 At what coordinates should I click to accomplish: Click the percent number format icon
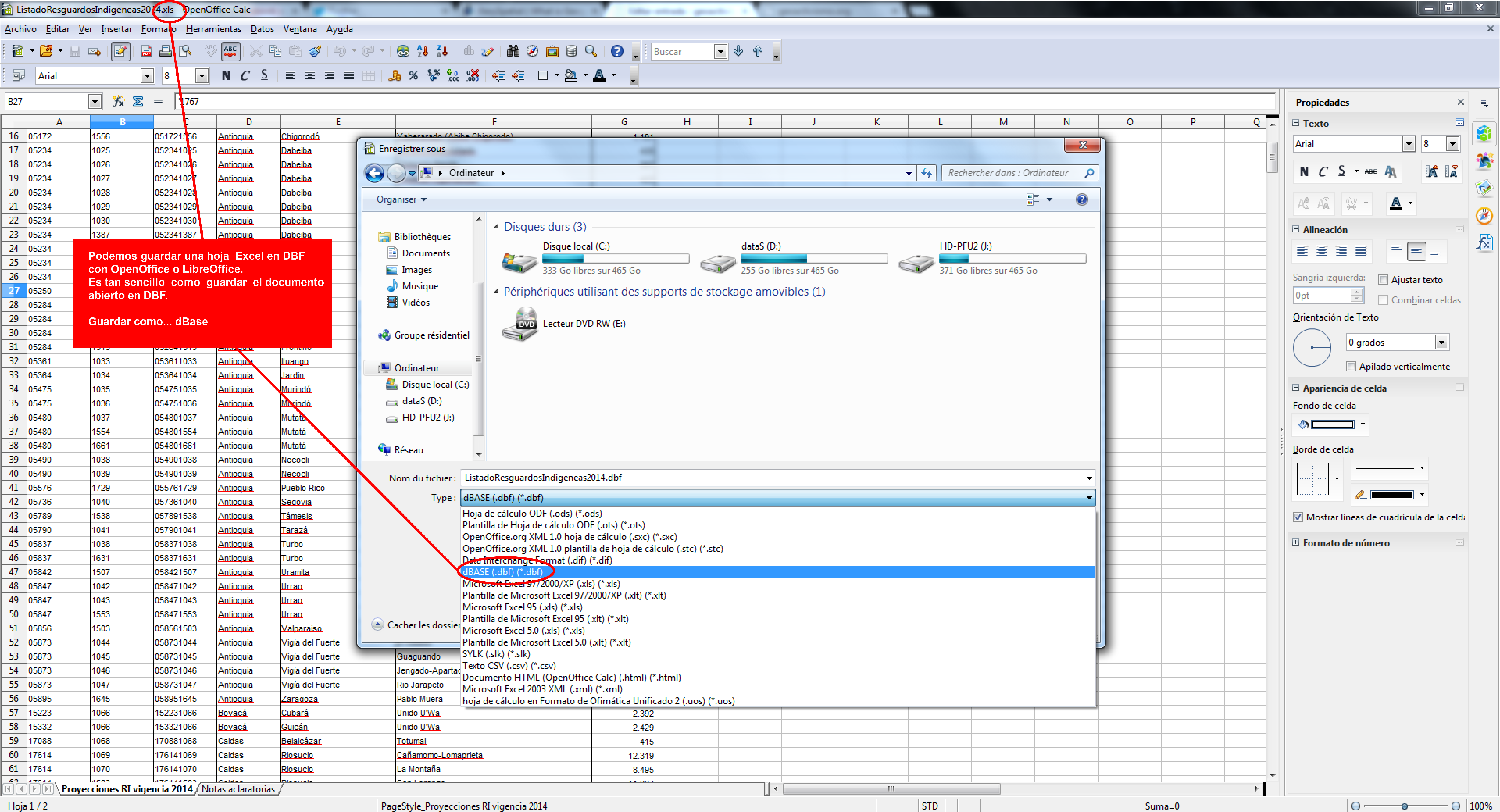coord(413,76)
